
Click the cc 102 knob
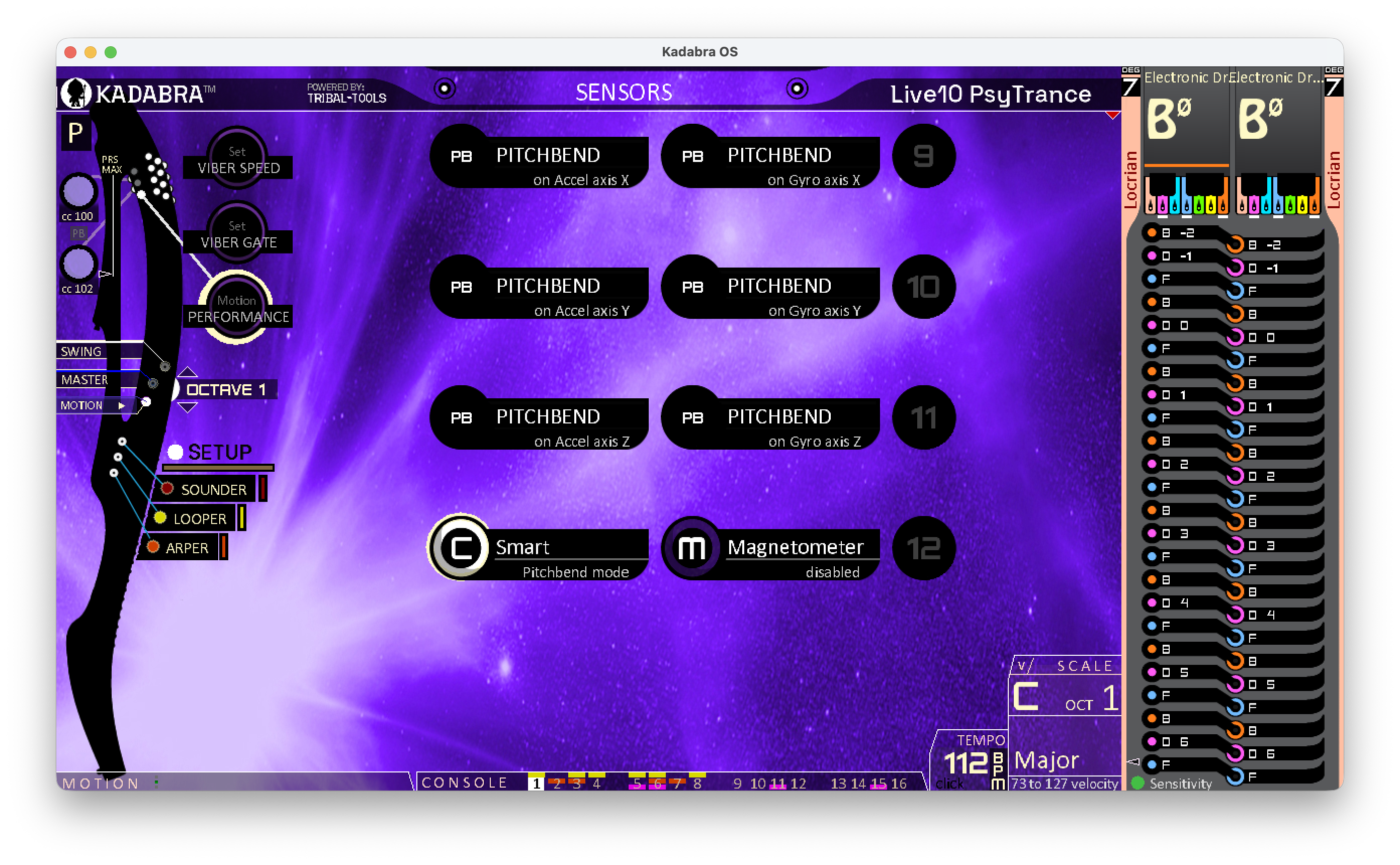pos(78,264)
